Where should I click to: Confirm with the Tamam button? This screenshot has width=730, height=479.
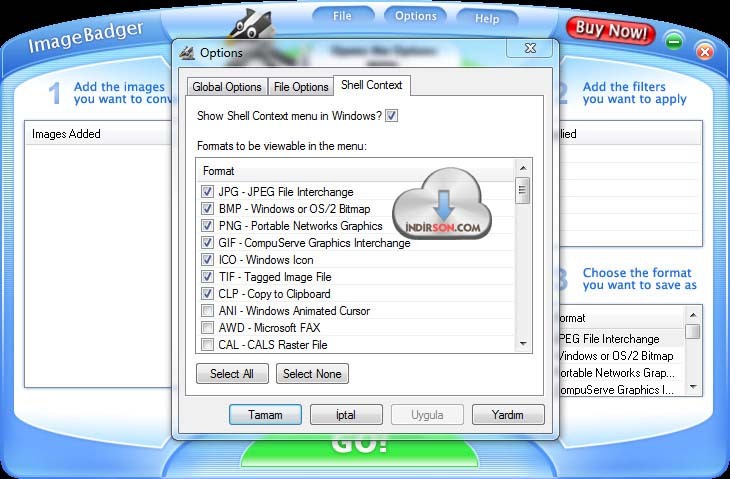coord(265,415)
